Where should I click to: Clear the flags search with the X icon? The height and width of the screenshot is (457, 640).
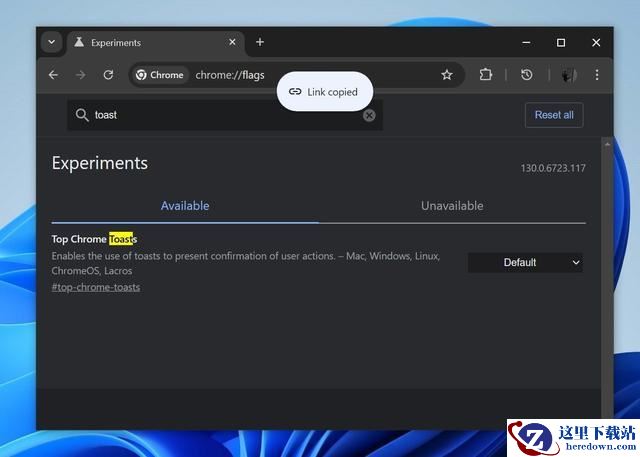[369, 115]
